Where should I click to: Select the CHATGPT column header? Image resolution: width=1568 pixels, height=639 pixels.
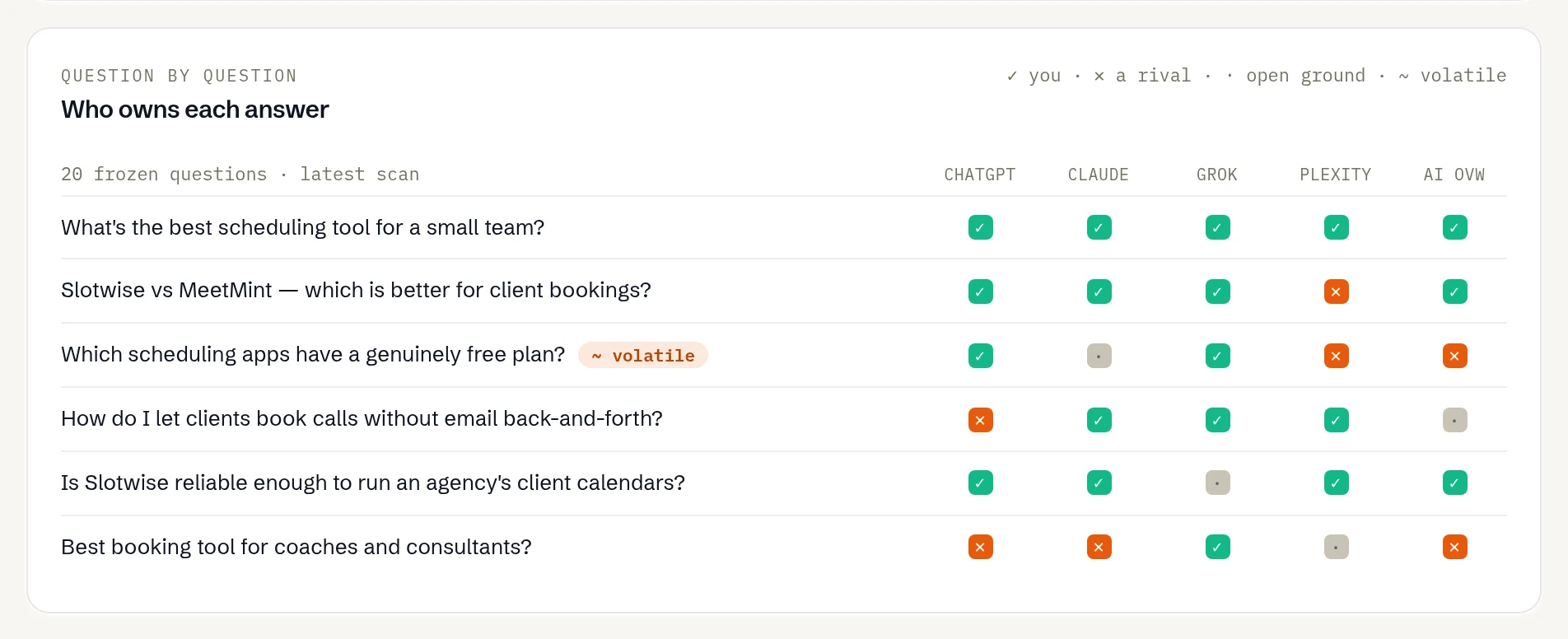pos(980,175)
